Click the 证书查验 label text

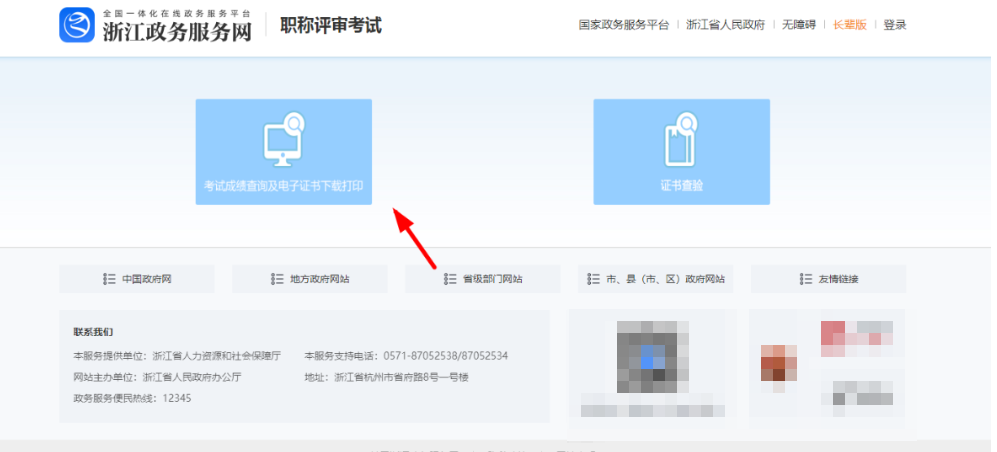tap(681, 186)
